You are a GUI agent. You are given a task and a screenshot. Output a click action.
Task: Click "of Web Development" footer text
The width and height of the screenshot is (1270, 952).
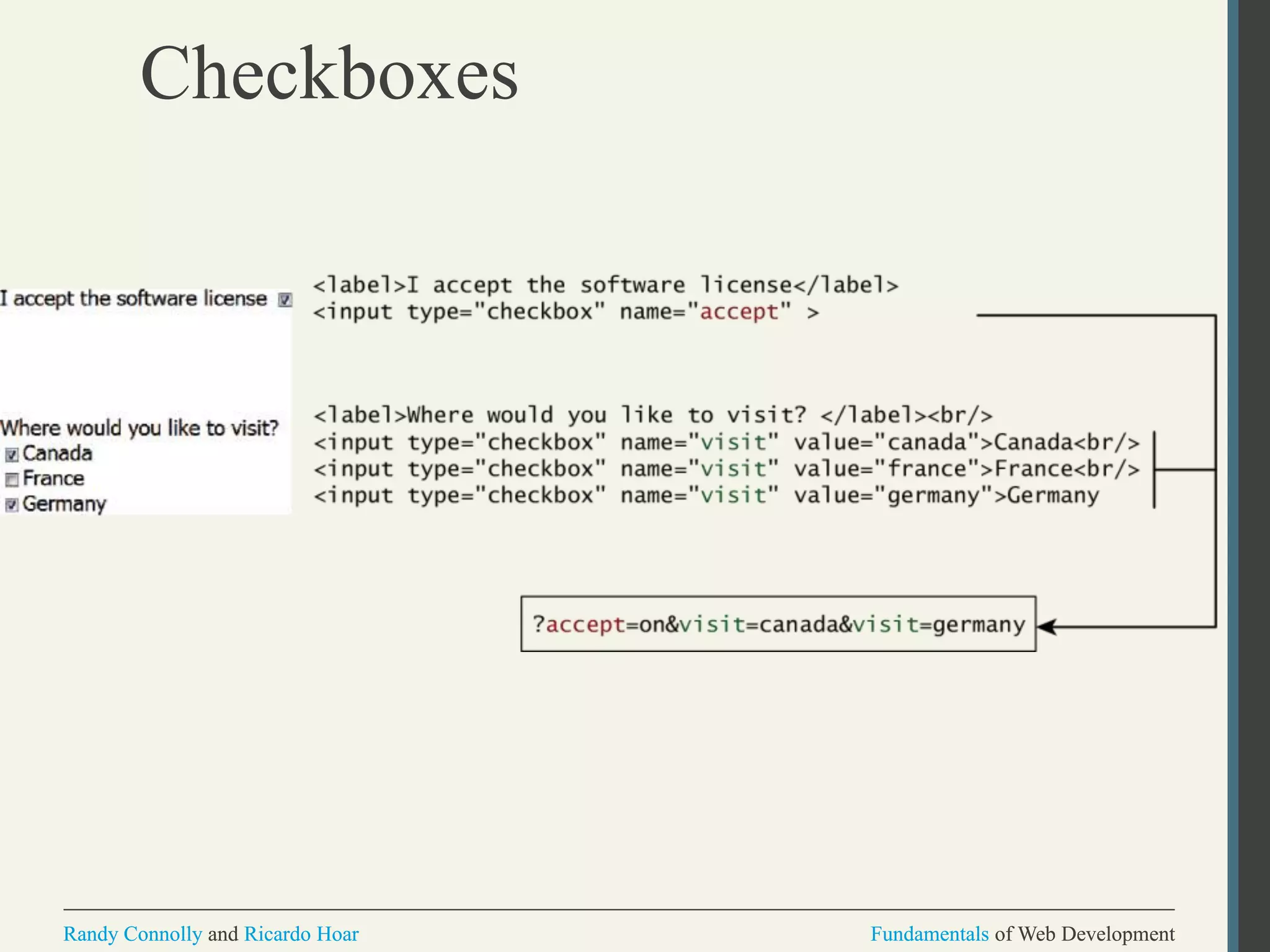click(x=1085, y=934)
